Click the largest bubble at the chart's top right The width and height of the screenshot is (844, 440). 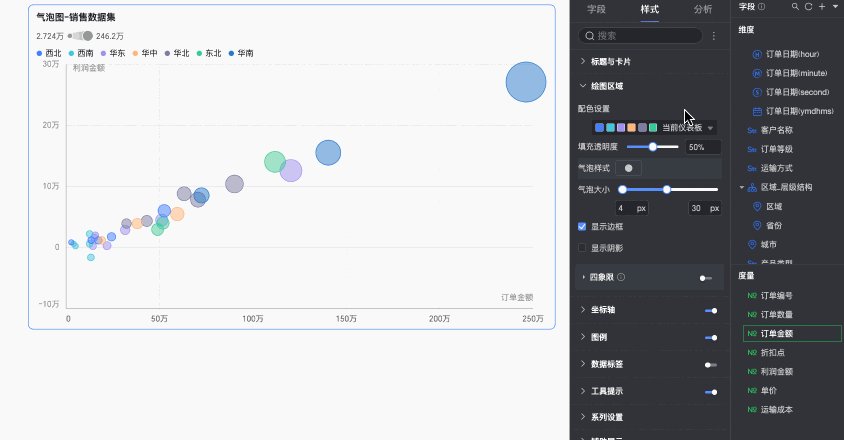(526, 82)
